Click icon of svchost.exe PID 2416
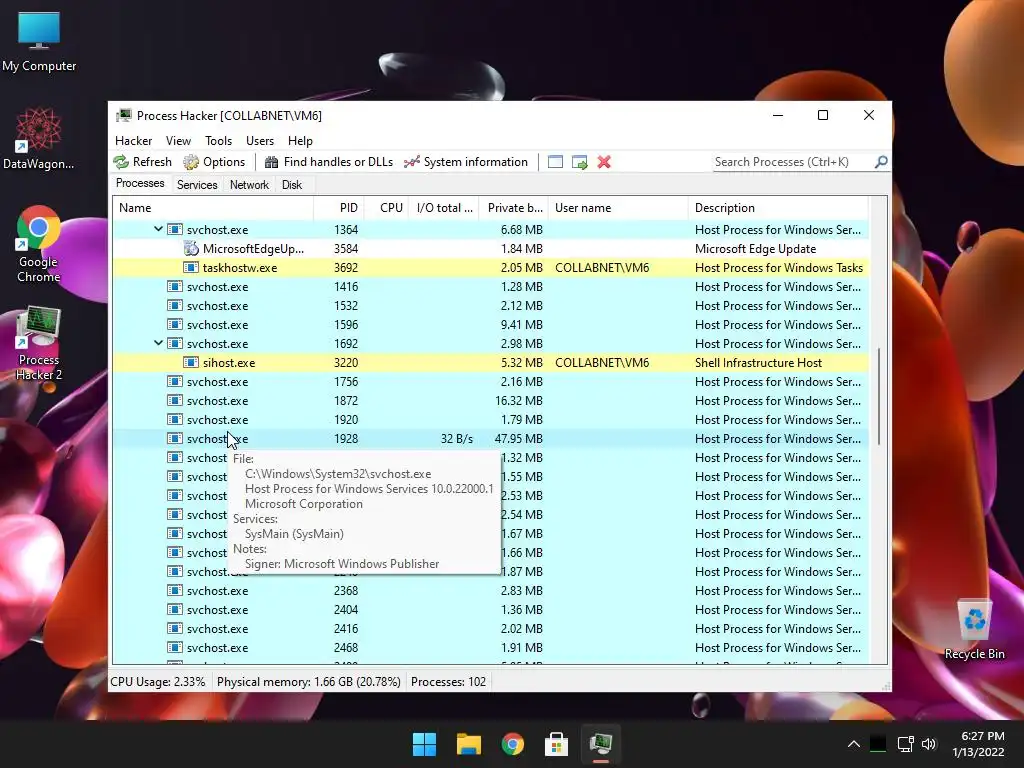Image resolution: width=1024 pixels, height=768 pixels. 174,628
